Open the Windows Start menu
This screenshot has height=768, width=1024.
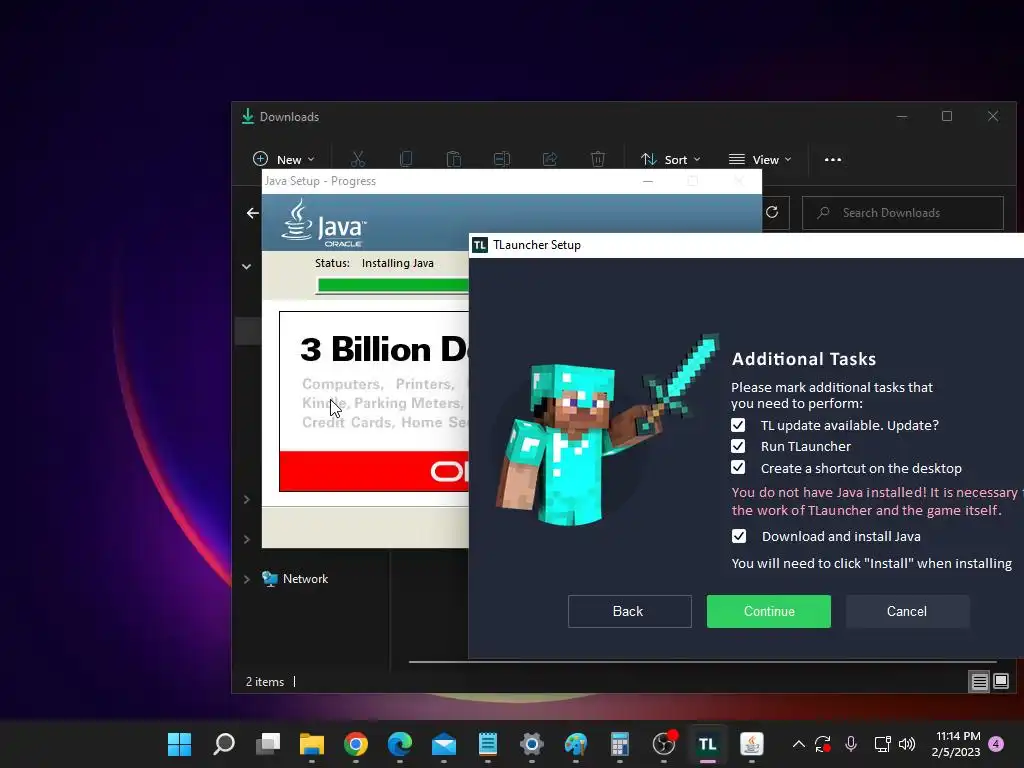tap(180, 744)
